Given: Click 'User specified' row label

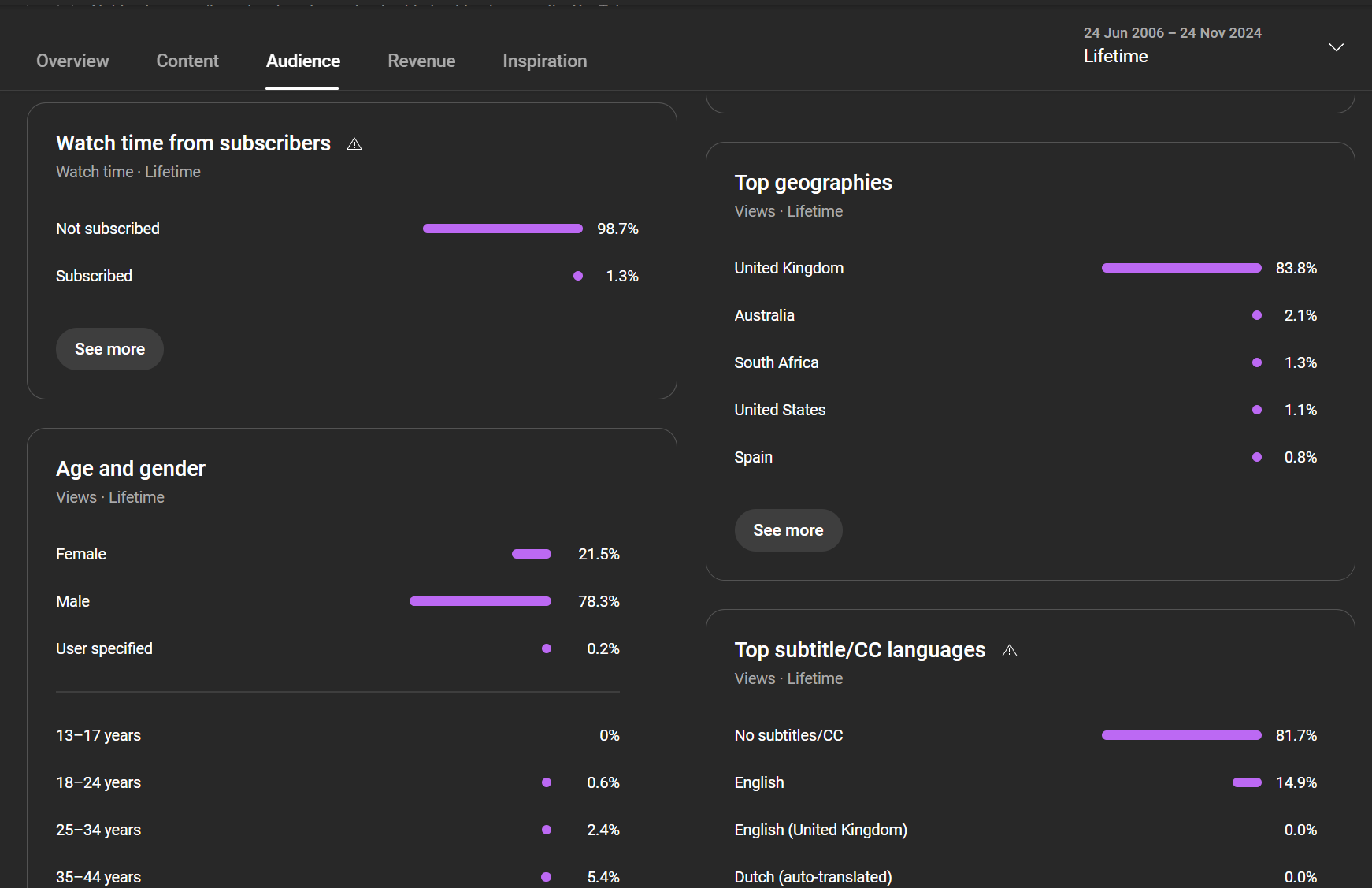Looking at the screenshot, I should (x=104, y=648).
